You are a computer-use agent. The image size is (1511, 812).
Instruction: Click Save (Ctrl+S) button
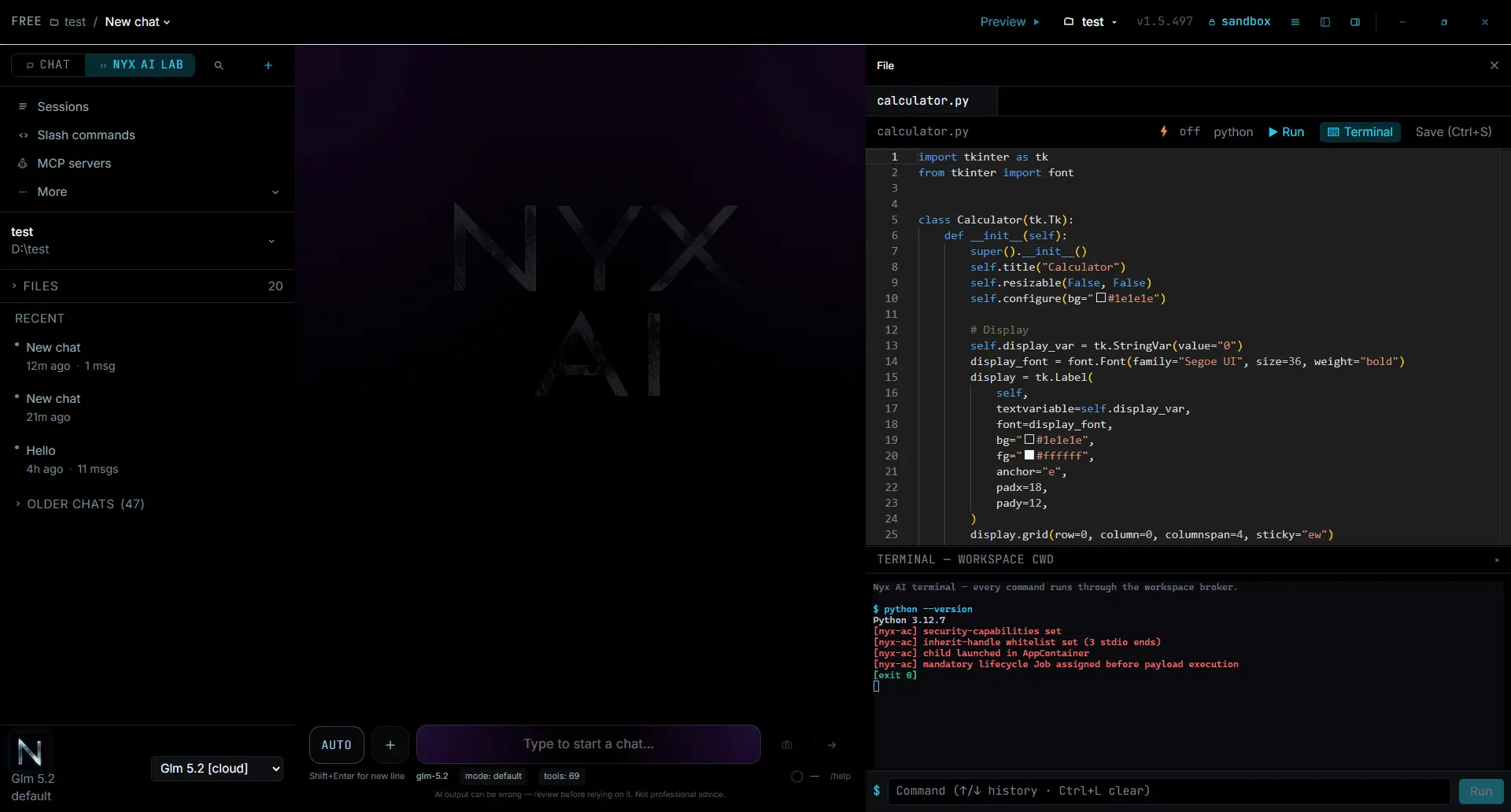point(1454,132)
